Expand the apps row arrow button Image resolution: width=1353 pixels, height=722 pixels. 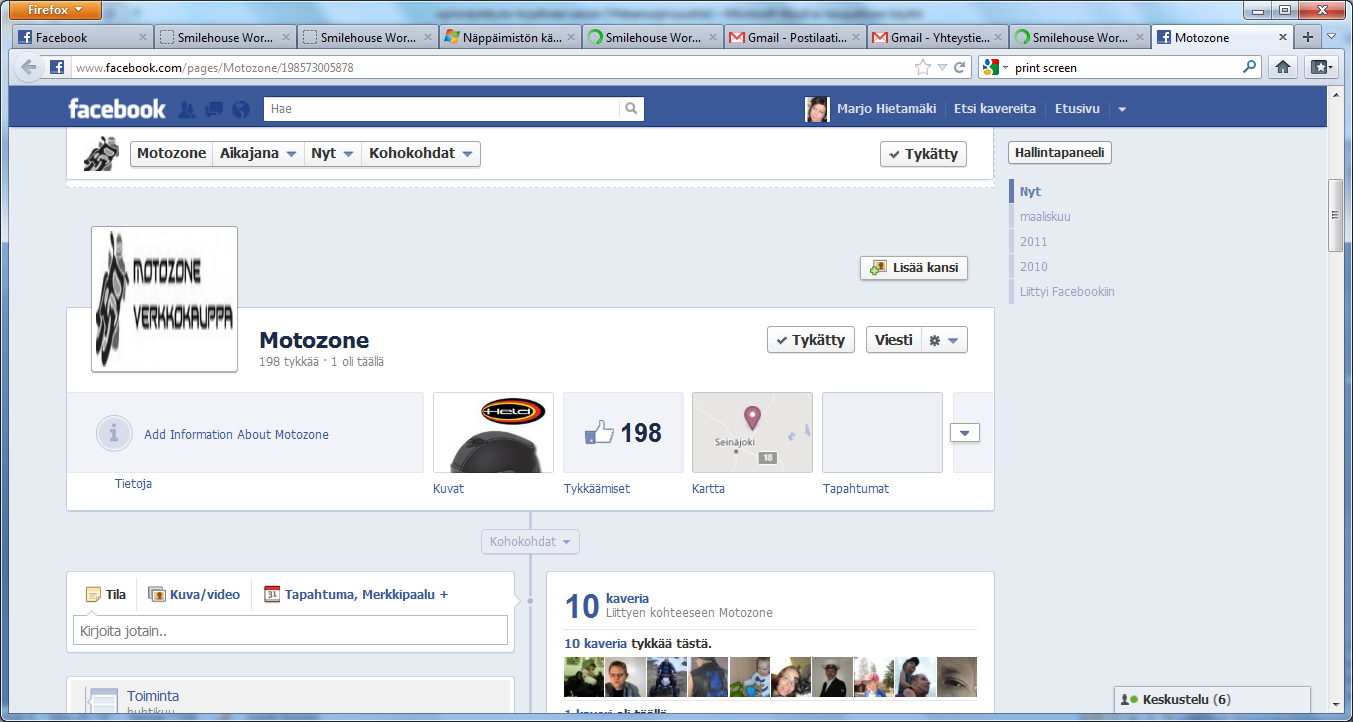point(965,433)
